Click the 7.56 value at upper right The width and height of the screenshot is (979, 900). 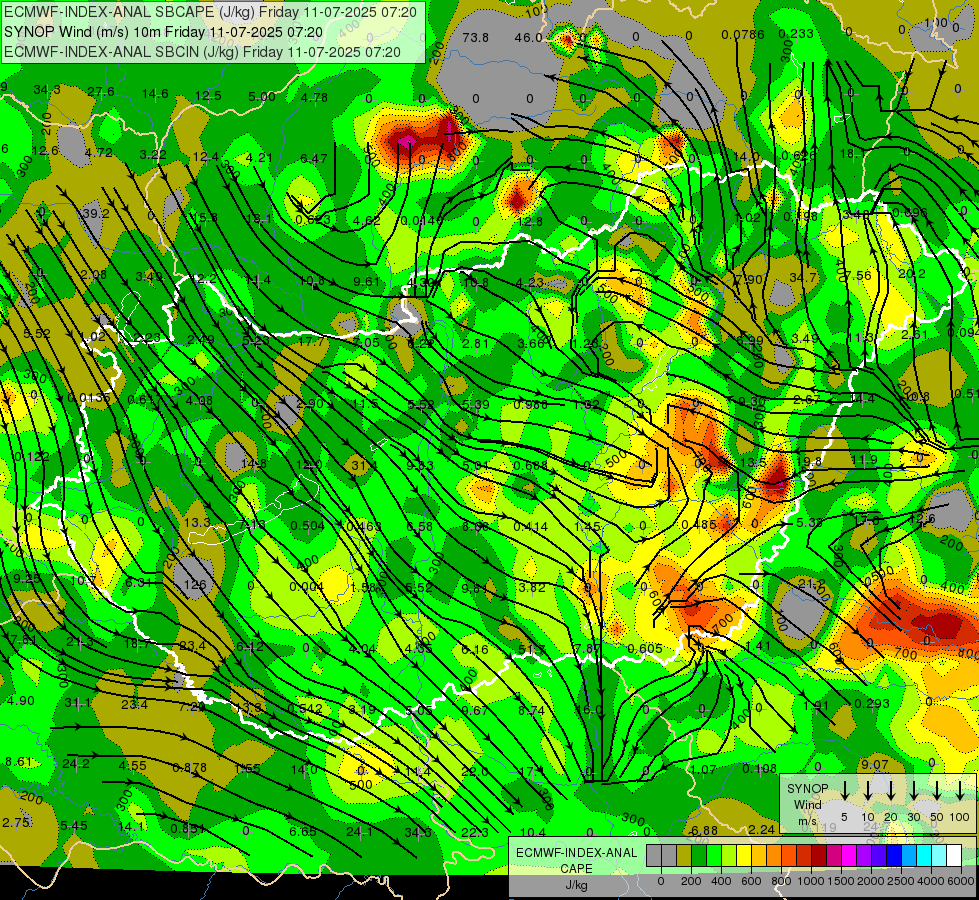point(857,275)
